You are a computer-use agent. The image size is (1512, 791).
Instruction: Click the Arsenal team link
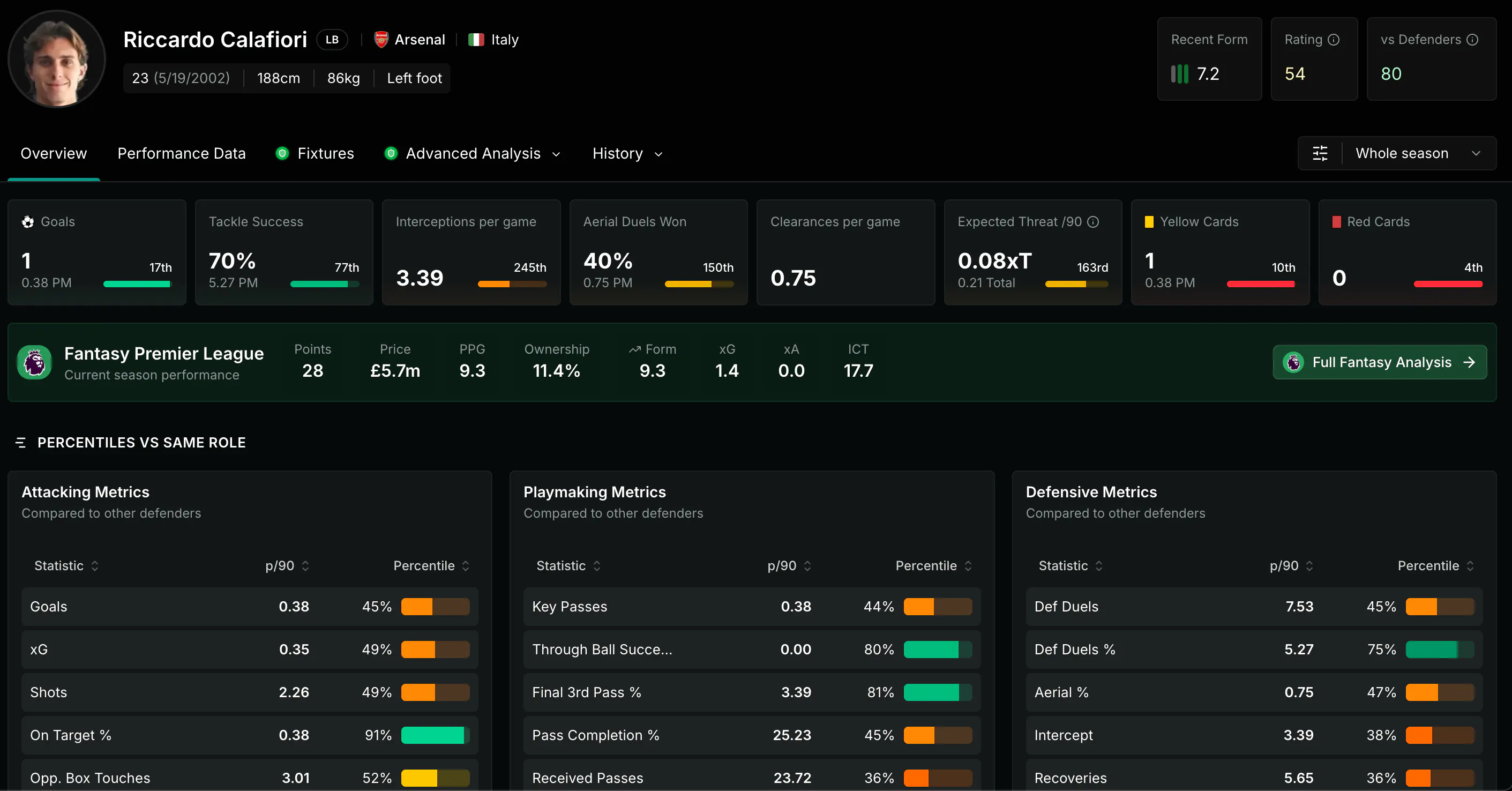point(410,39)
